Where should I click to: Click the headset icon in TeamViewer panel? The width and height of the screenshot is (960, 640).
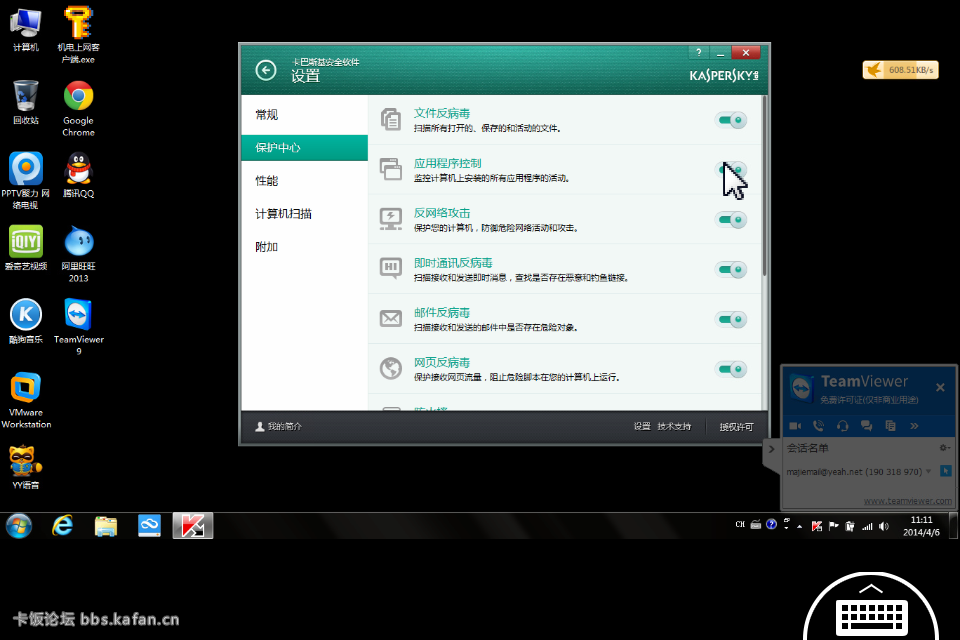pyautogui.click(x=842, y=426)
